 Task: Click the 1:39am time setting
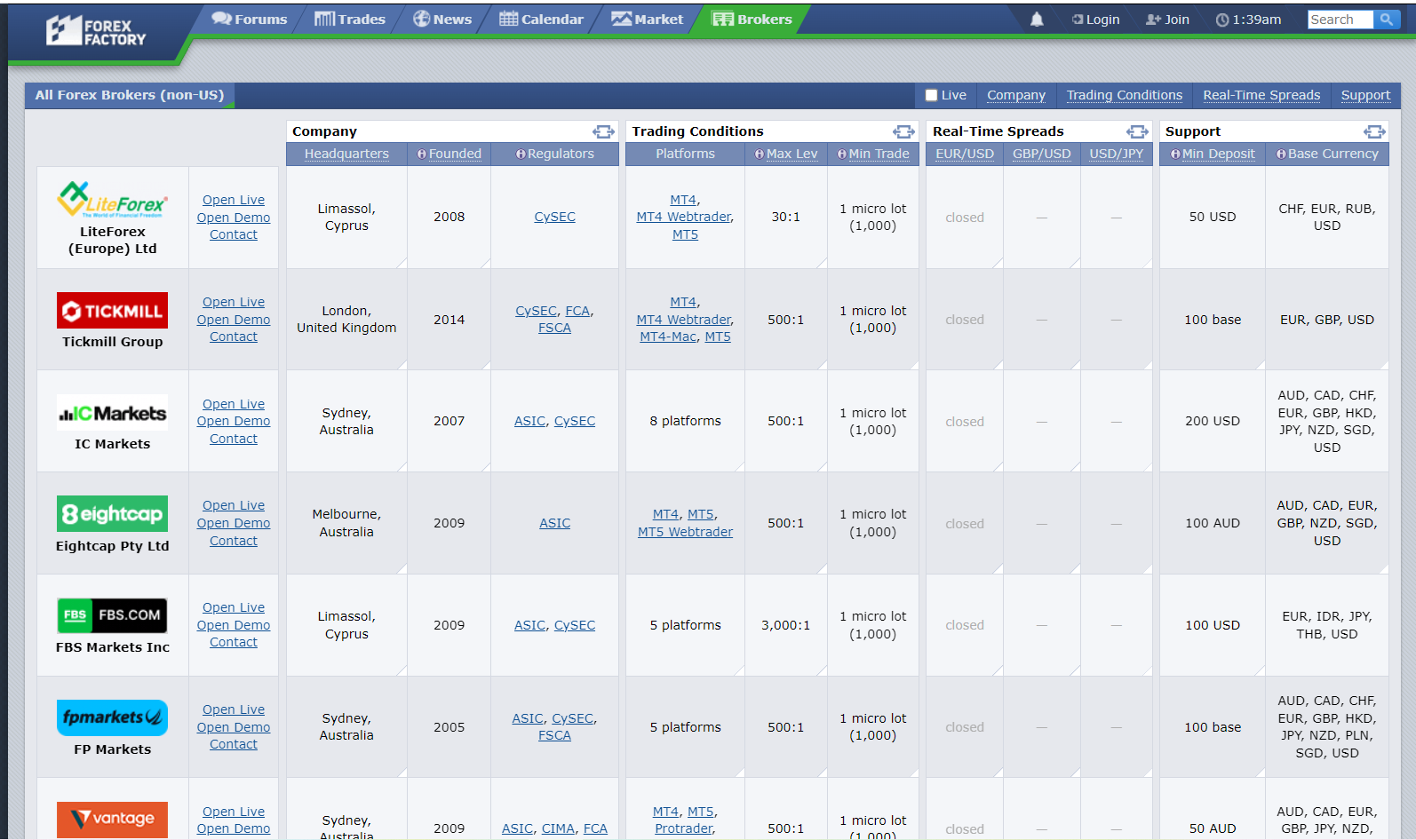tap(1248, 20)
